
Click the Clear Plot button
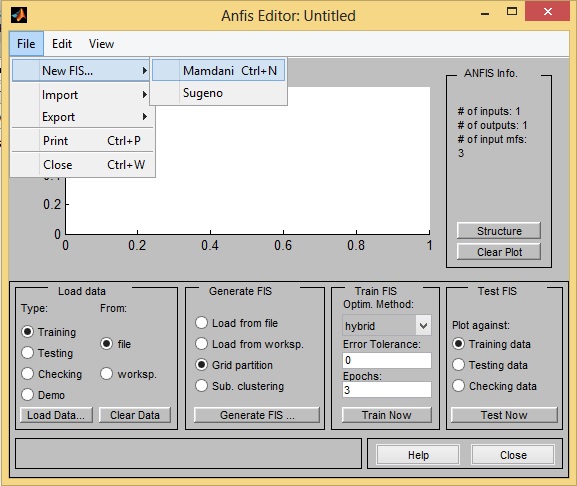(x=499, y=252)
